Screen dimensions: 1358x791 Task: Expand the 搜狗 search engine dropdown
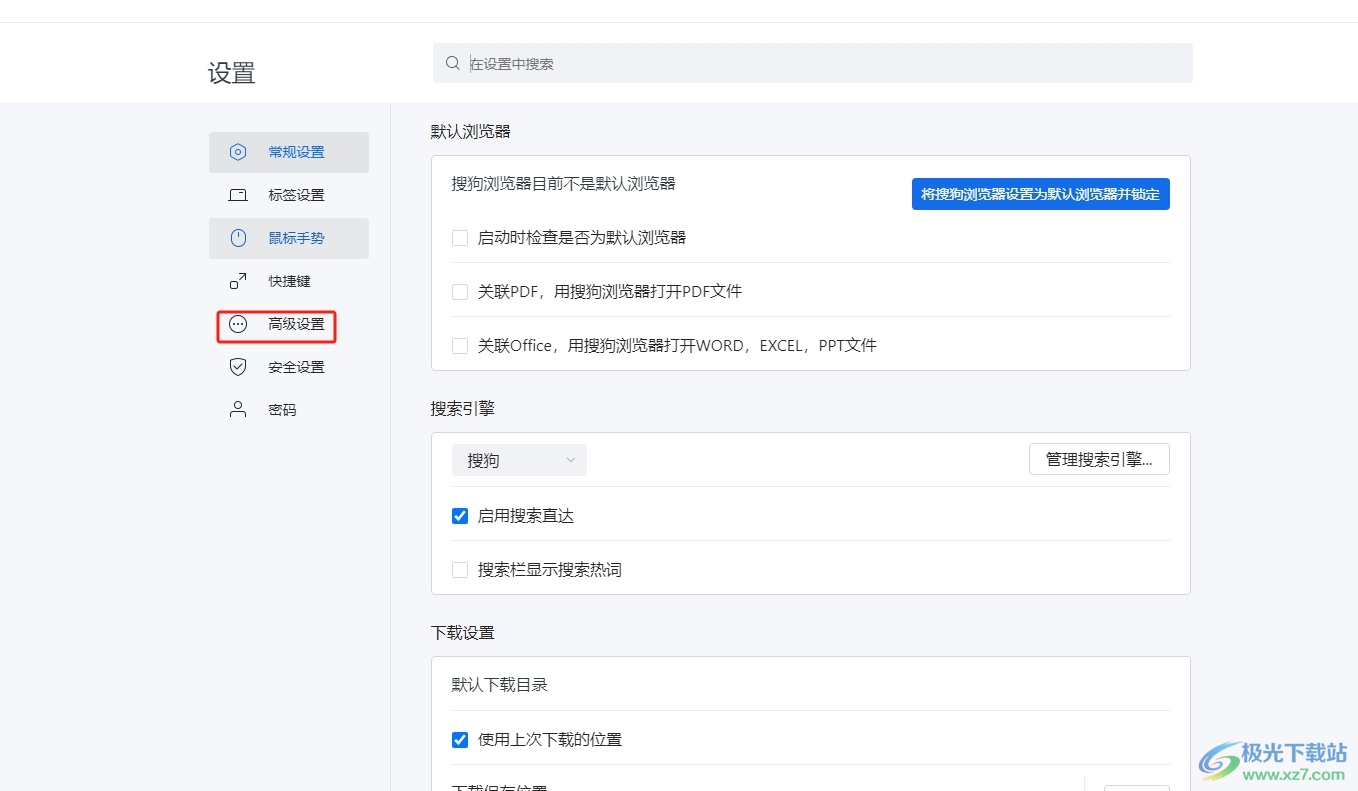[x=519, y=460]
